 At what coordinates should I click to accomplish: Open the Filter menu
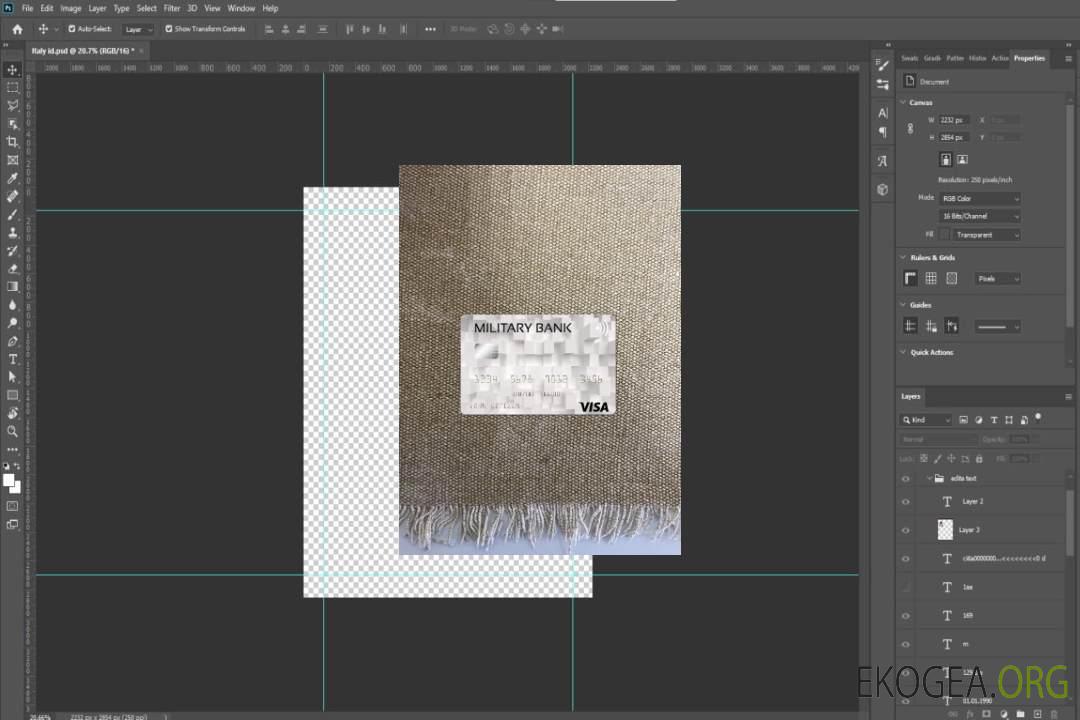click(172, 8)
